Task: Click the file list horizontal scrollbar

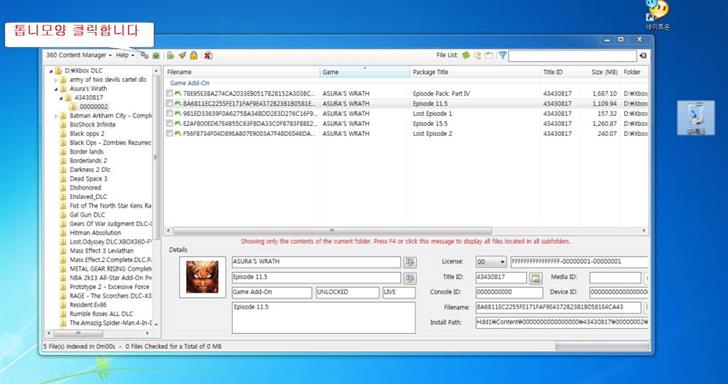Action: pos(332,230)
